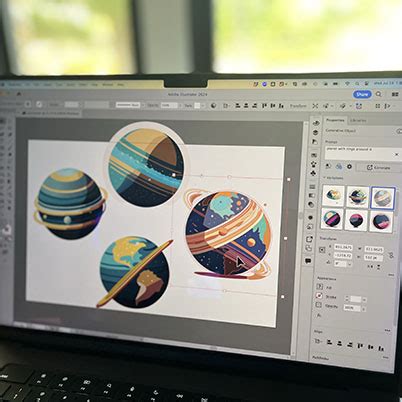Screen dimensions: 402x402
Task: Open the Asset Export panel icon in the dock
Action: point(309,239)
